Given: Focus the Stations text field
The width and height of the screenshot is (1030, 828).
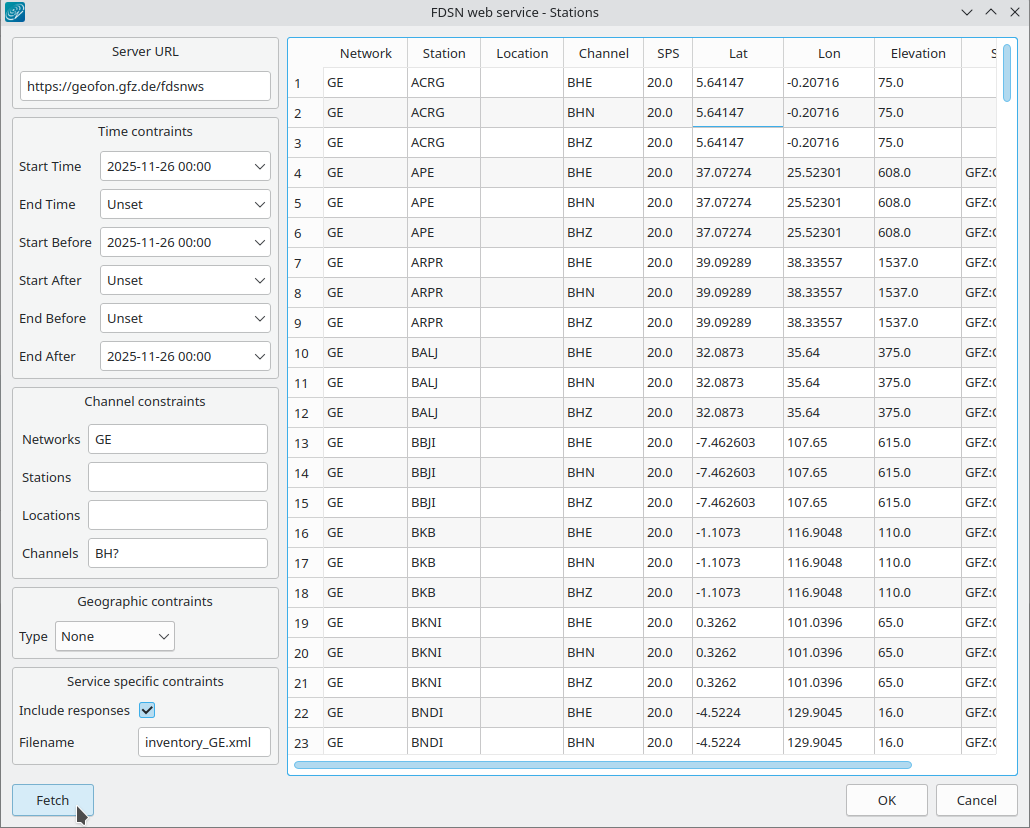Looking at the screenshot, I should (x=177, y=477).
